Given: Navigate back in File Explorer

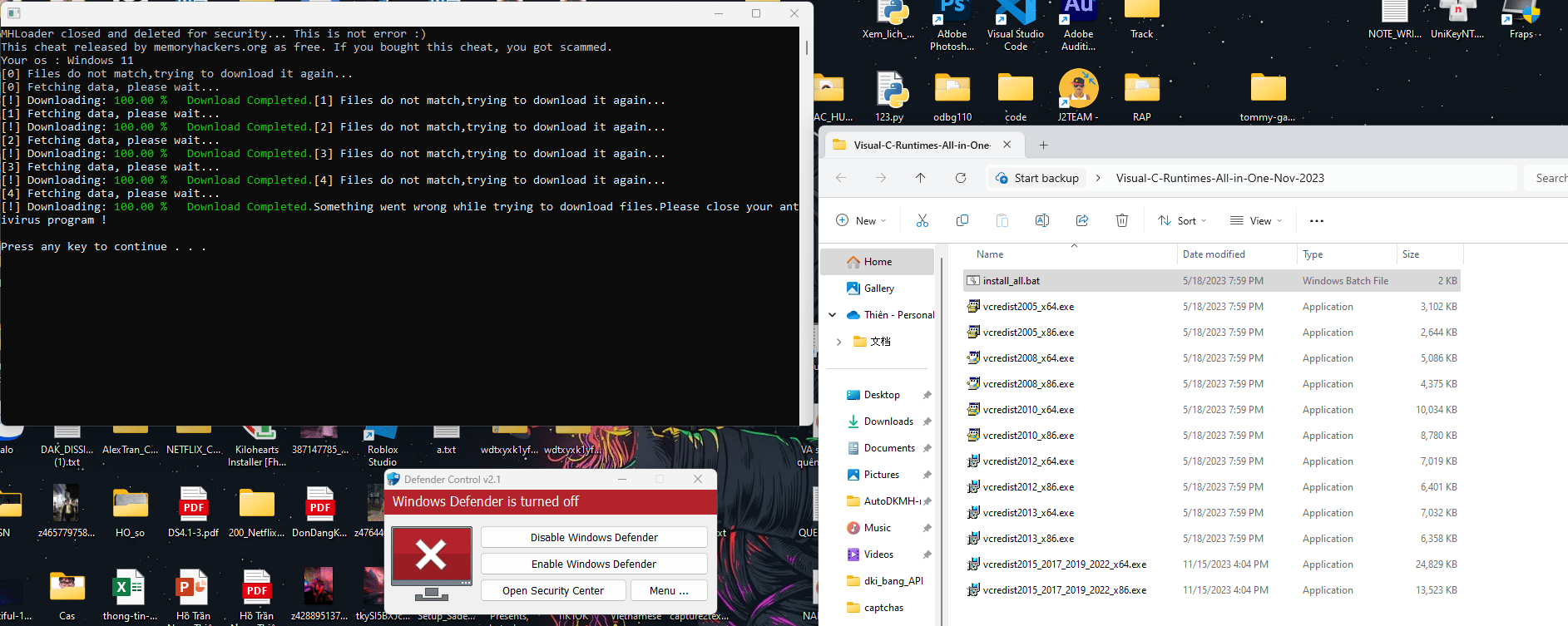Looking at the screenshot, I should tap(841, 178).
